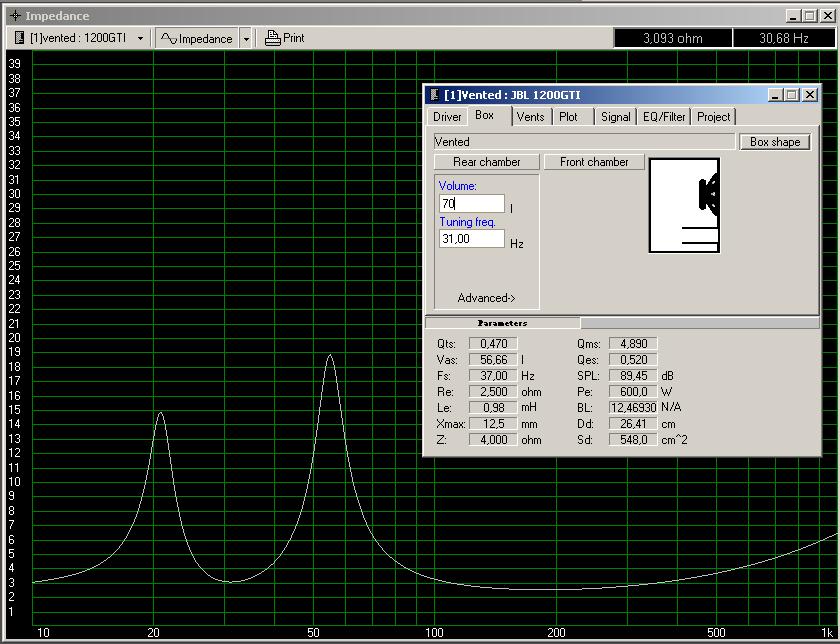Click the vented box diagram thumbnail
The width and height of the screenshot is (840, 644).
(x=684, y=205)
